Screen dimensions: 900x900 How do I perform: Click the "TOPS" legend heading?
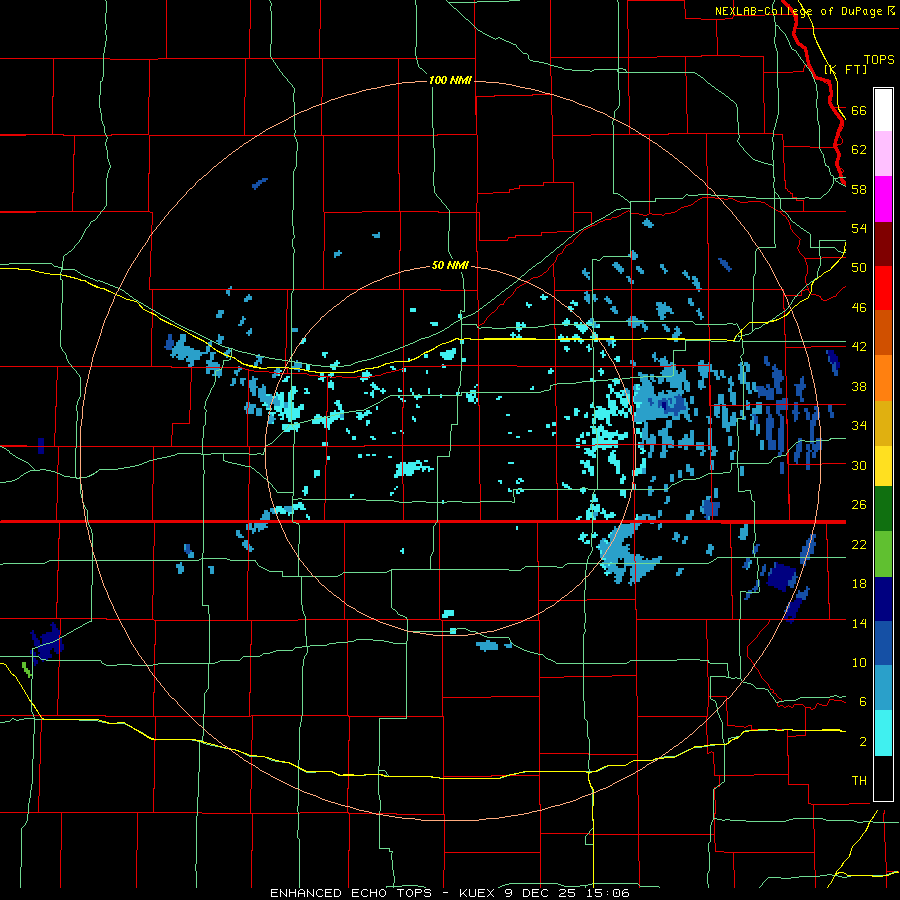tap(879, 59)
